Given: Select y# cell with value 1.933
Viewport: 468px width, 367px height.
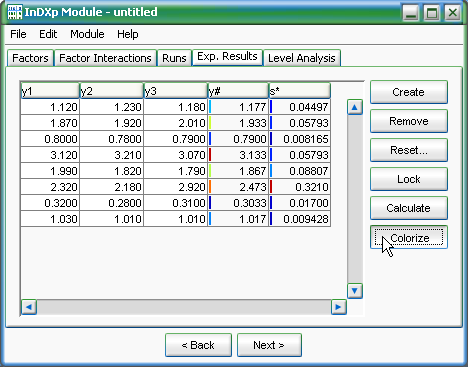Looking at the screenshot, I should [x=238, y=123].
